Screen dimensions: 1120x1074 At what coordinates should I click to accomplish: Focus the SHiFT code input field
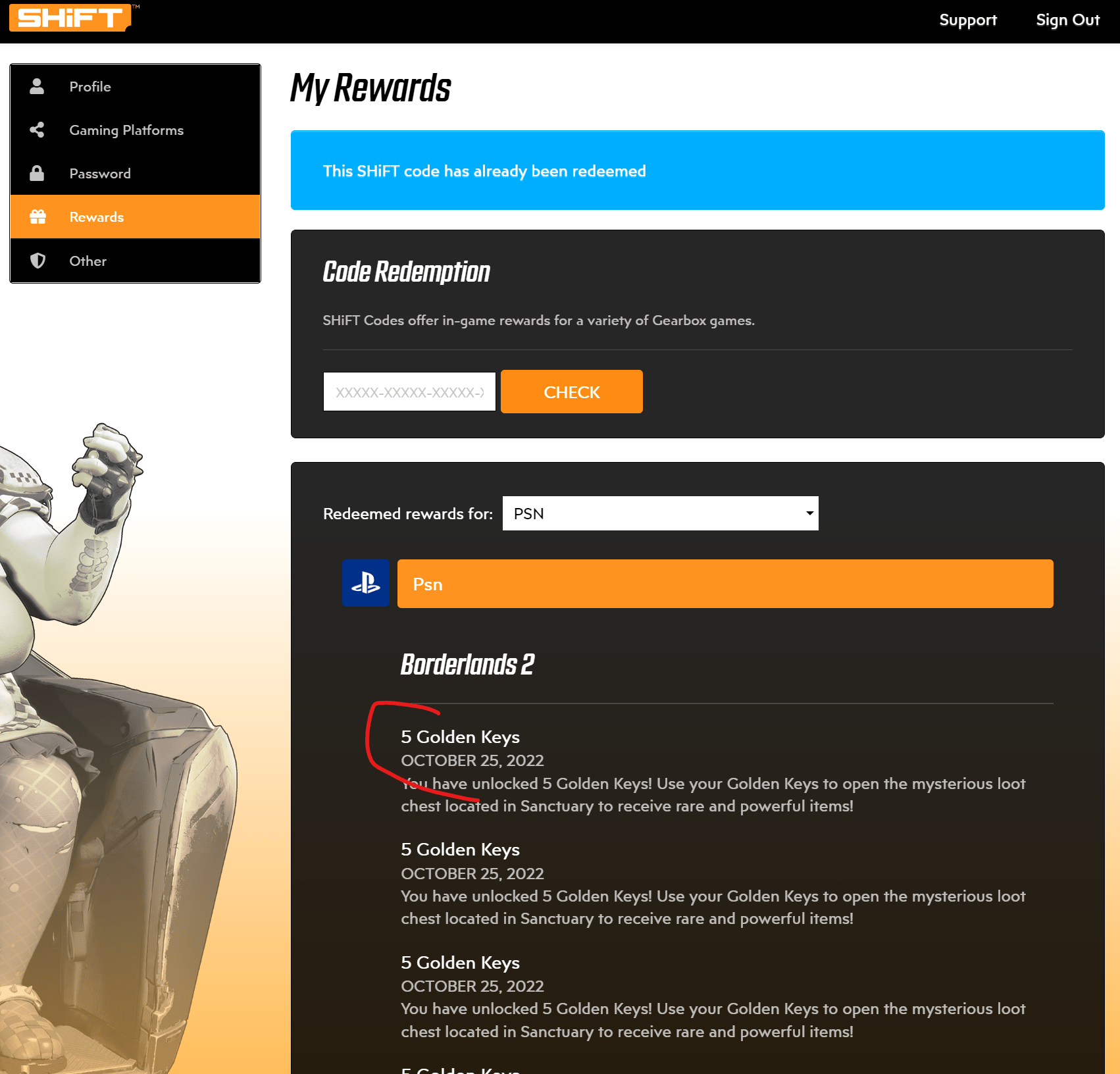pos(409,392)
